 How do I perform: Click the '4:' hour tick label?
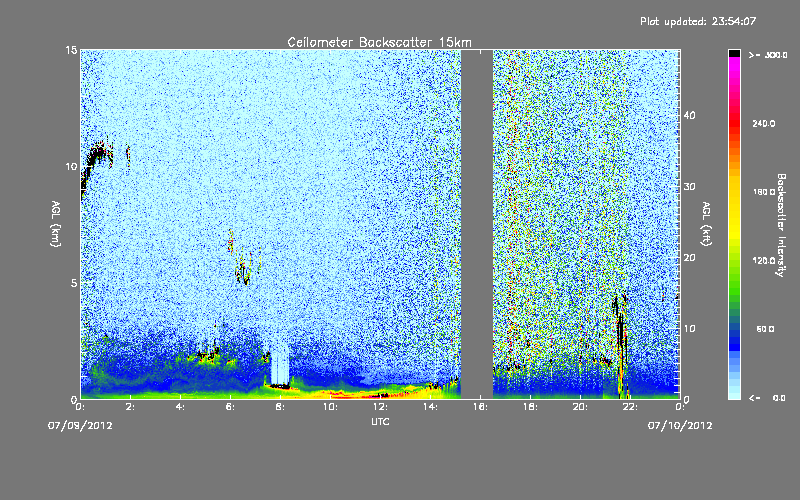(180, 407)
